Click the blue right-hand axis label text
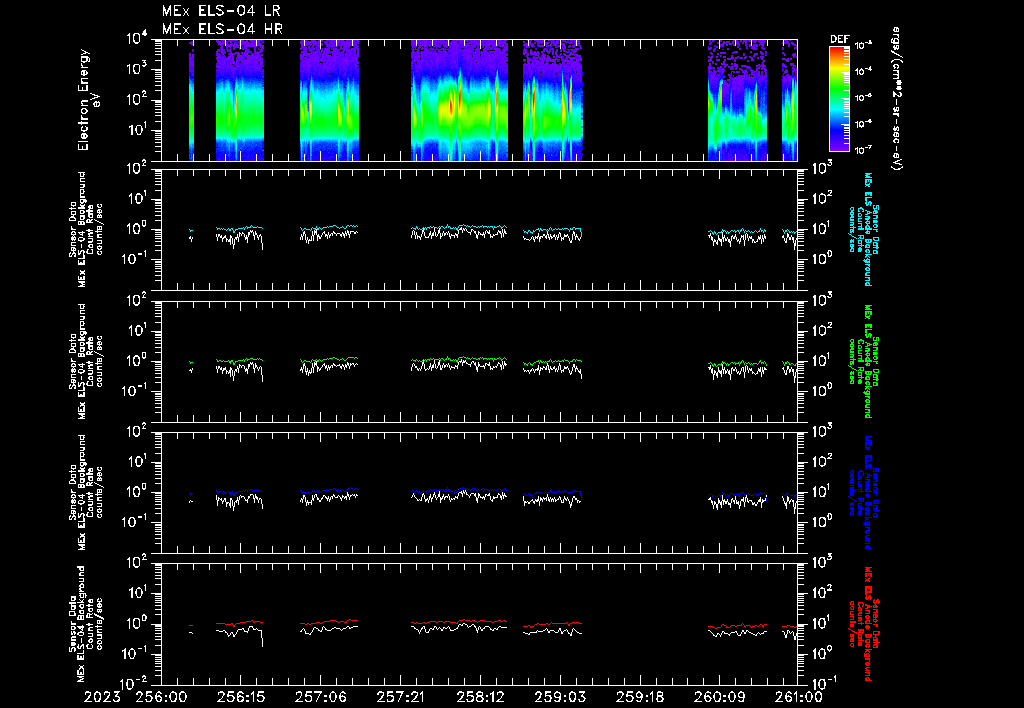Screen dimensions: 1024x708 coord(863,492)
